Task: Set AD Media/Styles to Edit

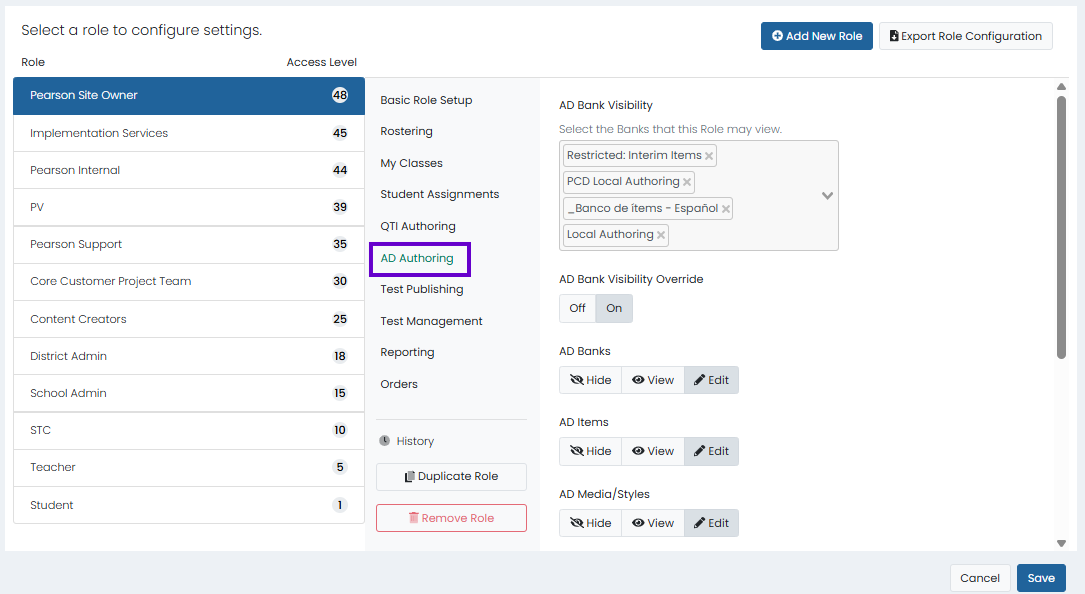Action: point(711,523)
